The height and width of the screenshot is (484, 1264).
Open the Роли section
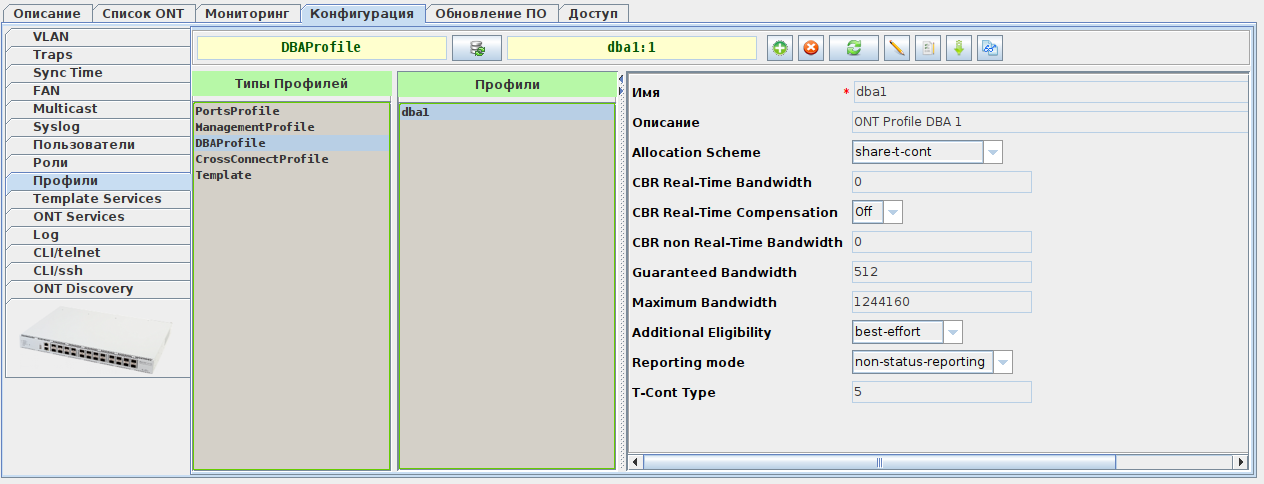pyautogui.click(x=97, y=163)
